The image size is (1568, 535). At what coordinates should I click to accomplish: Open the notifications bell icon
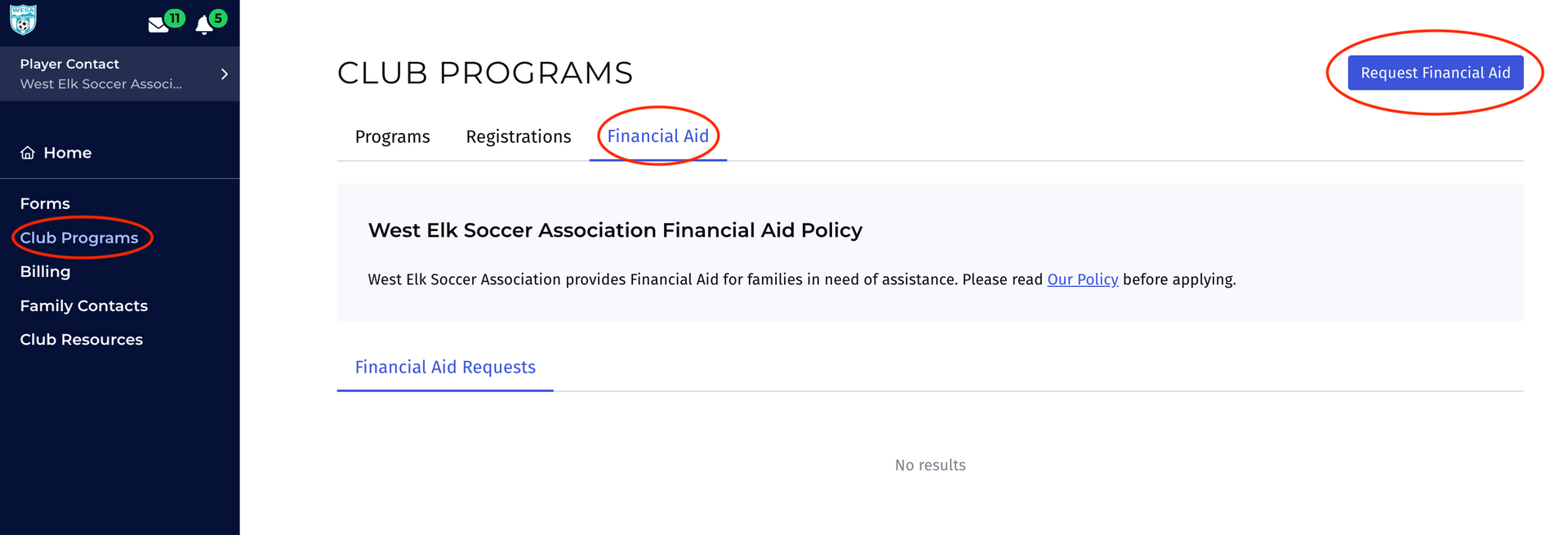click(203, 26)
